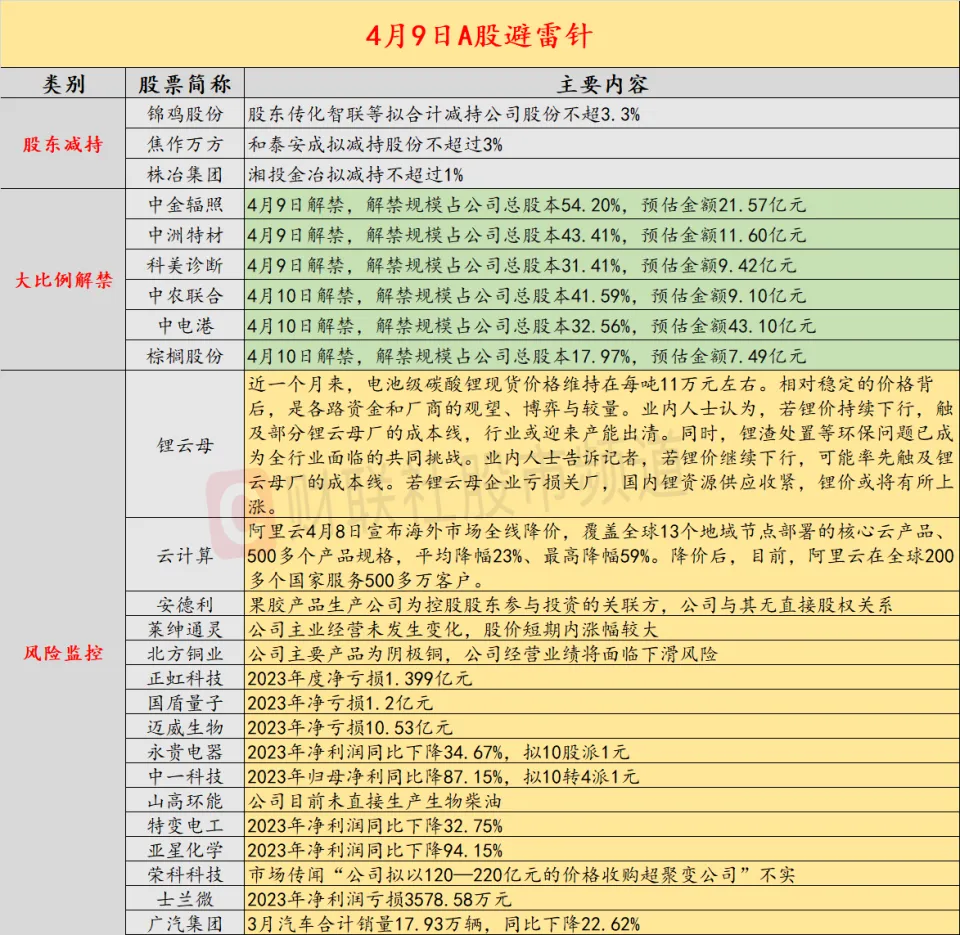The height and width of the screenshot is (935, 960).
Task: Click the 云计算 topic cell
Action: pyautogui.click(x=185, y=555)
